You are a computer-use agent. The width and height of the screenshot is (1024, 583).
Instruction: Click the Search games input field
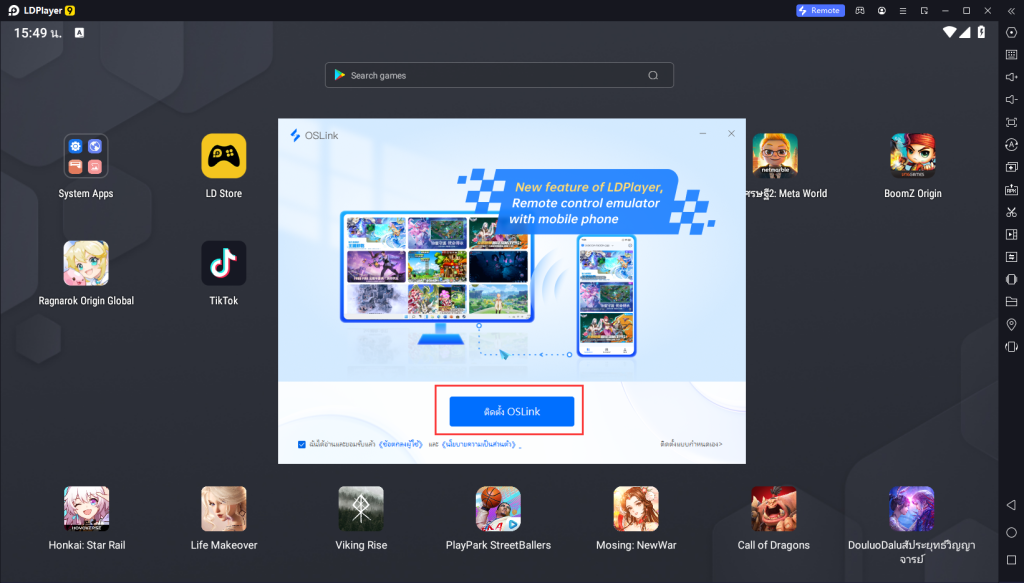(498, 74)
